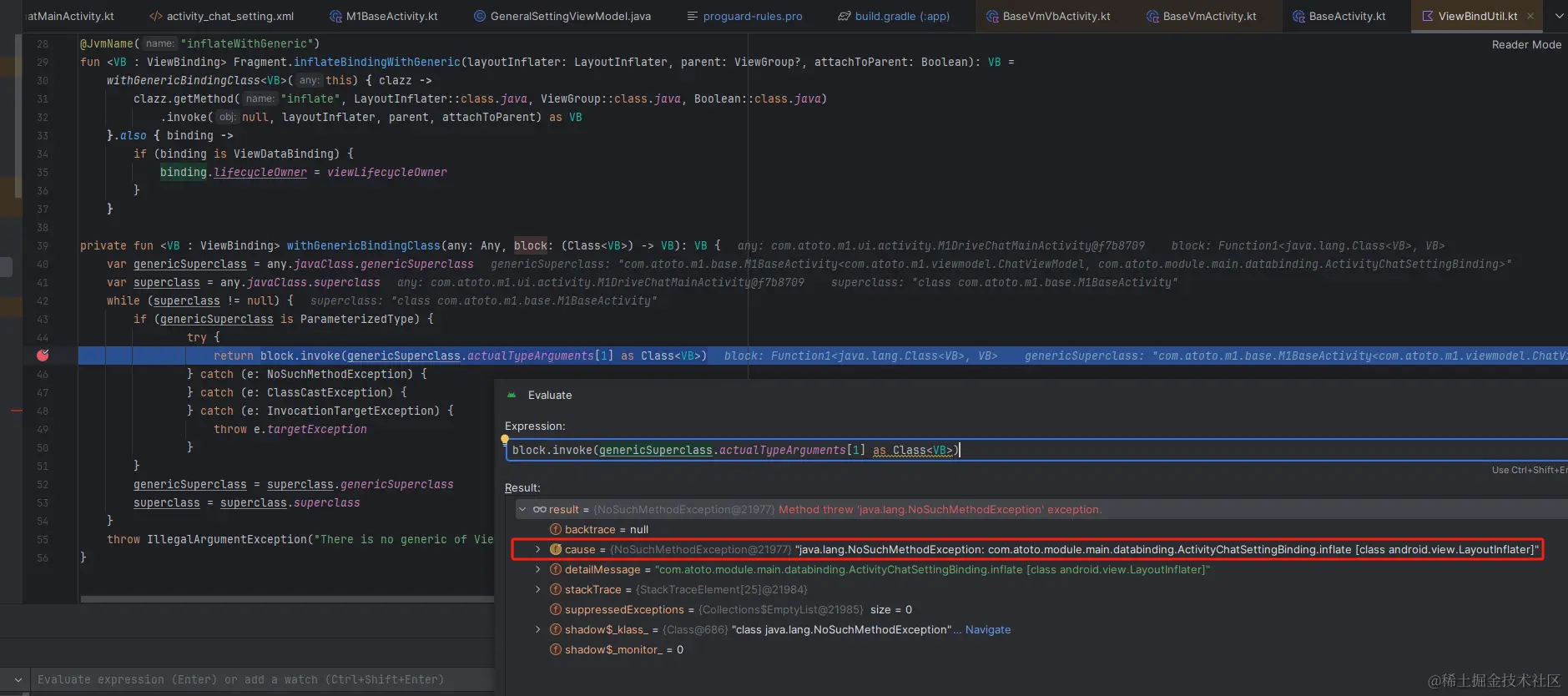
Task: Expand the detailMessage node
Action: pos(538,569)
